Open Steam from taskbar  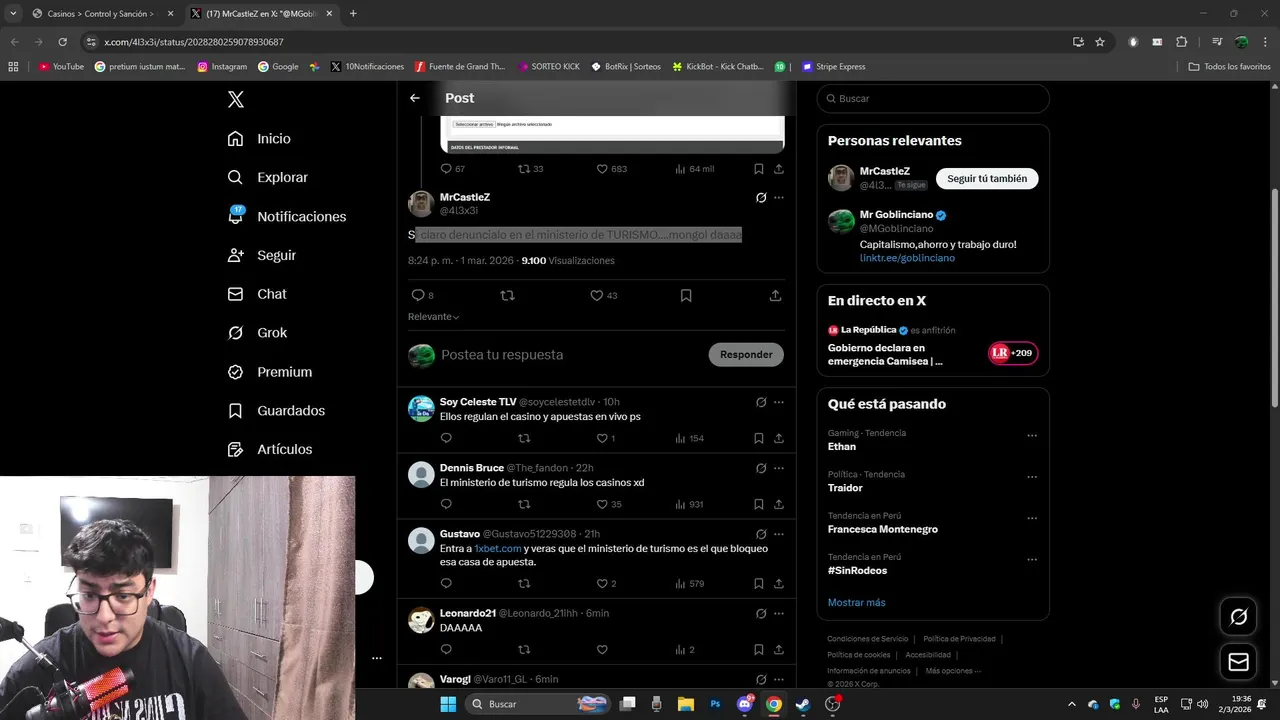(x=803, y=704)
